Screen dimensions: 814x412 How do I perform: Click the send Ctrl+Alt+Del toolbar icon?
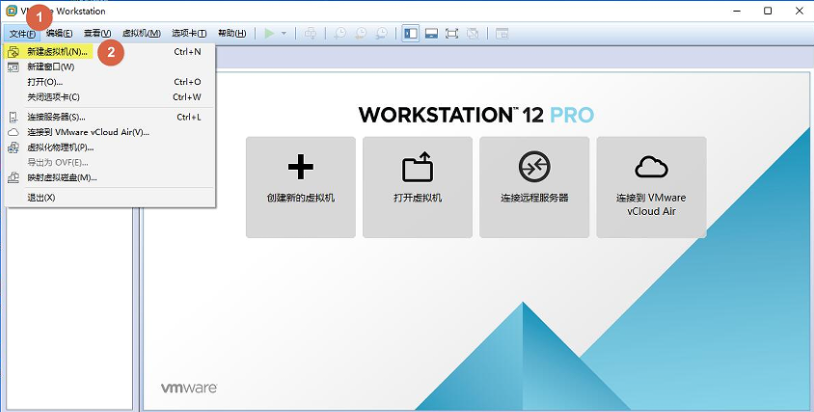pos(310,34)
